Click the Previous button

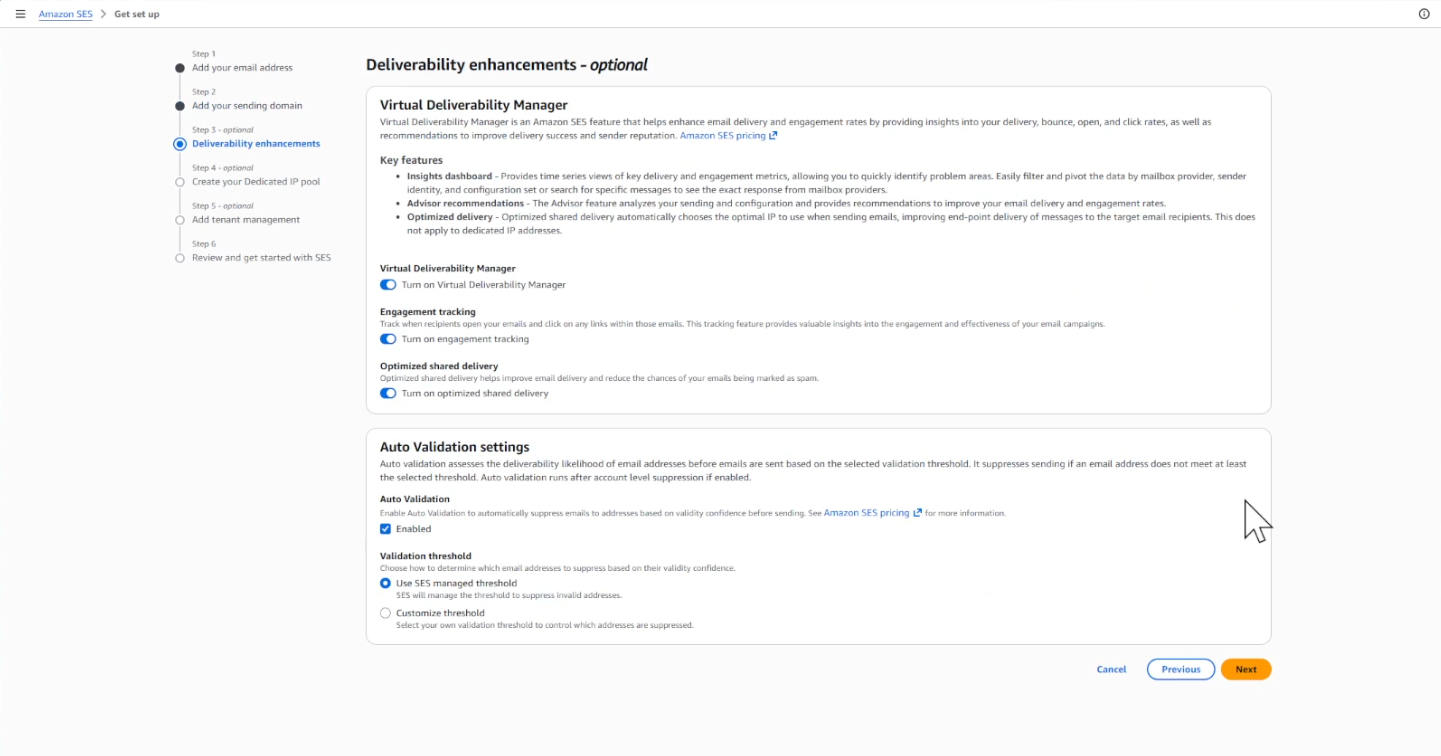point(1181,670)
